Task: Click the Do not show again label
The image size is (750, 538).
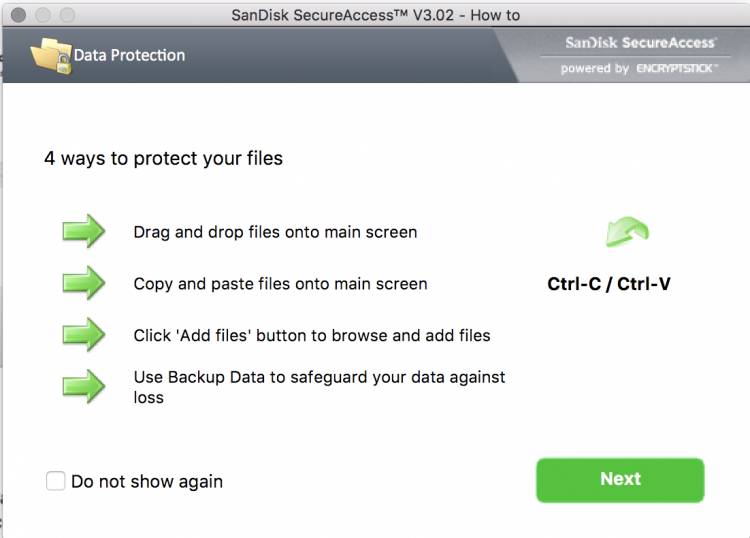Action: click(147, 481)
